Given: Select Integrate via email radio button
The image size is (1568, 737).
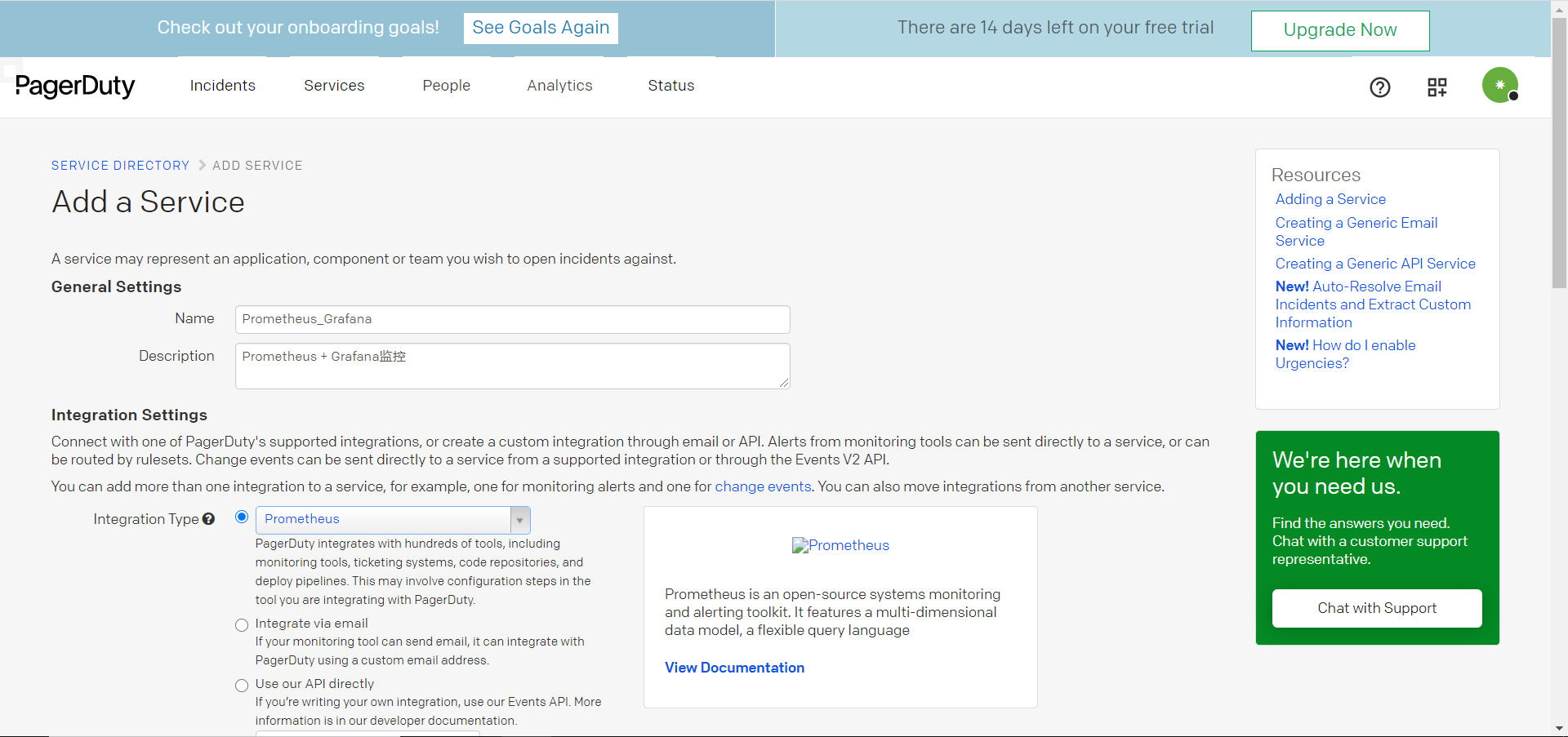Looking at the screenshot, I should (x=242, y=625).
